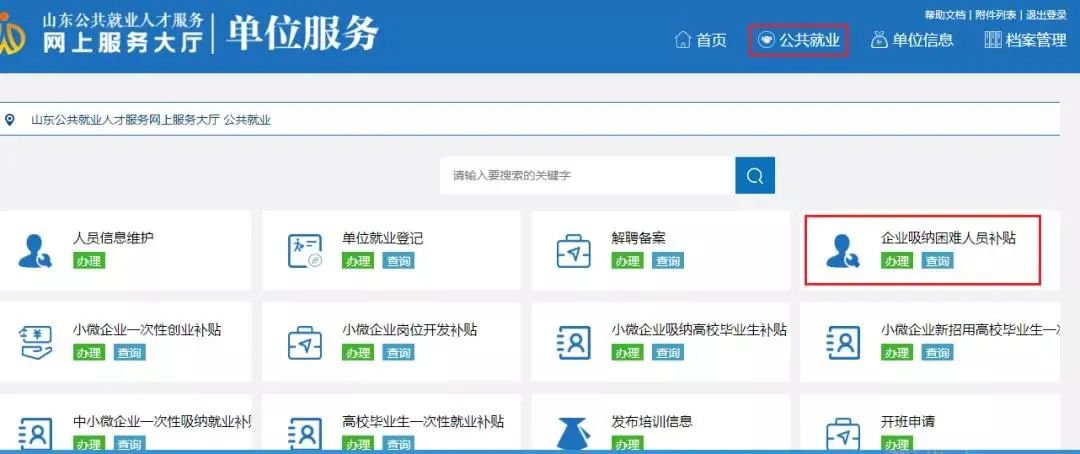Click the 小微企业岗位开发补贴 title text

[410, 330]
